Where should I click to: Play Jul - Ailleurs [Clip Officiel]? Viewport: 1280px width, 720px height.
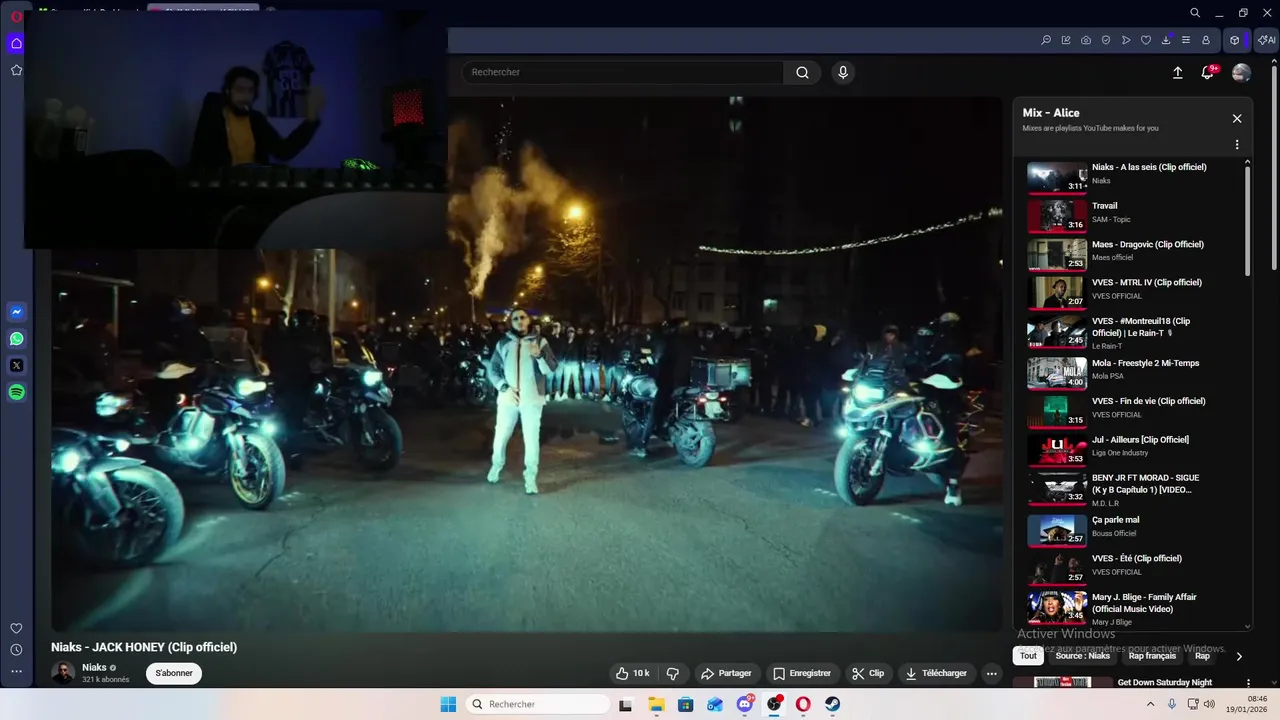tap(1135, 449)
